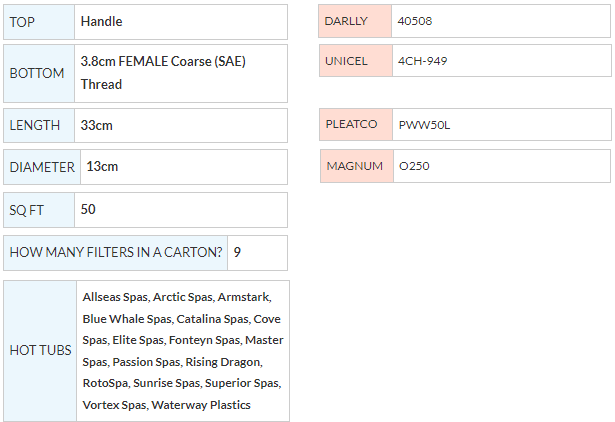Click the BOTTOM label cell

pyautogui.click(x=38, y=73)
